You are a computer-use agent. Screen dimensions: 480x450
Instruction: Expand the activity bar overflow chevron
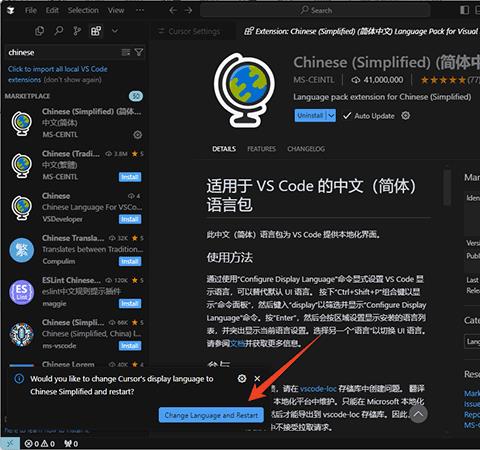click(115, 31)
